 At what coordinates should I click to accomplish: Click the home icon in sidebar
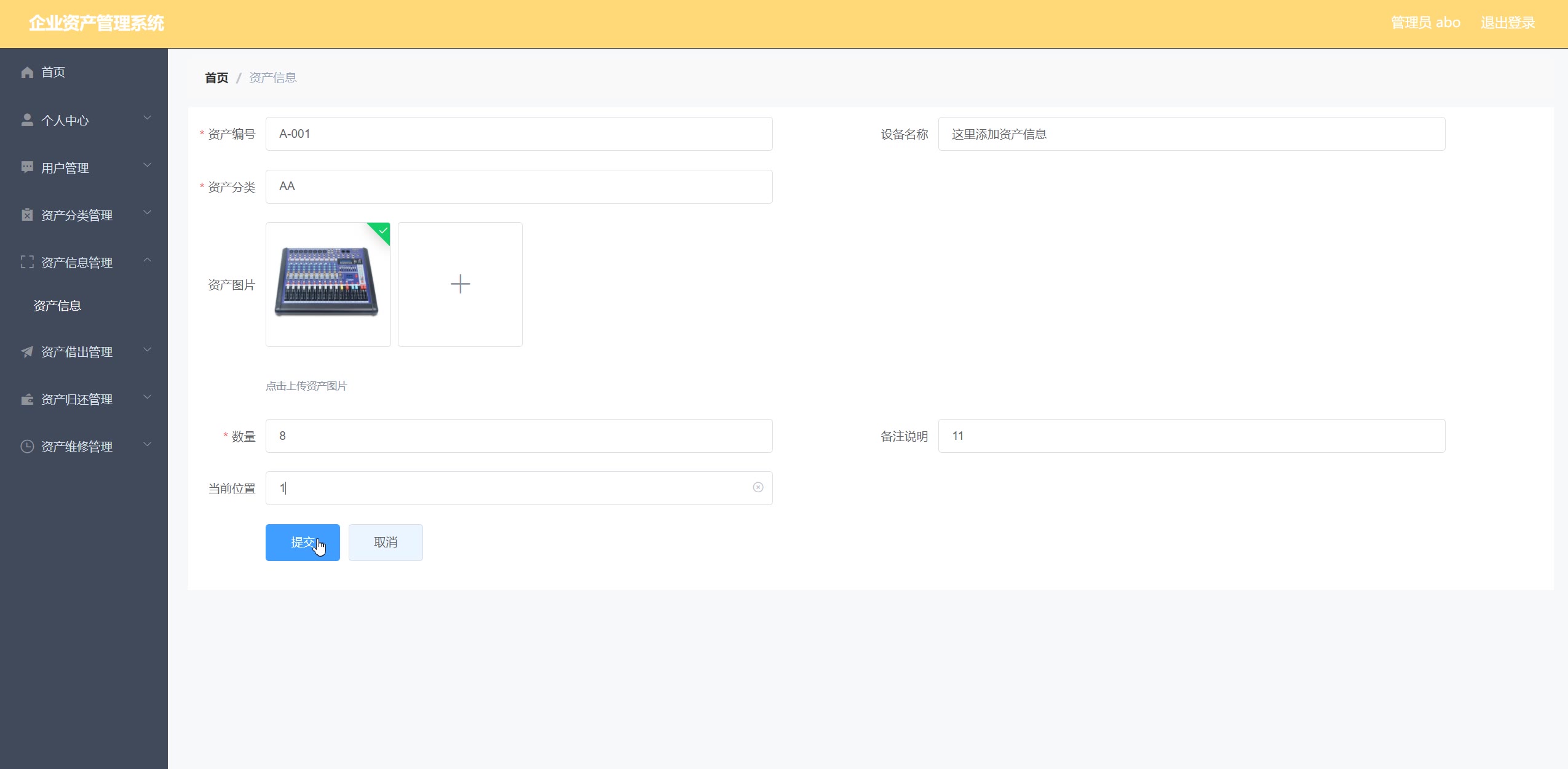[27, 73]
